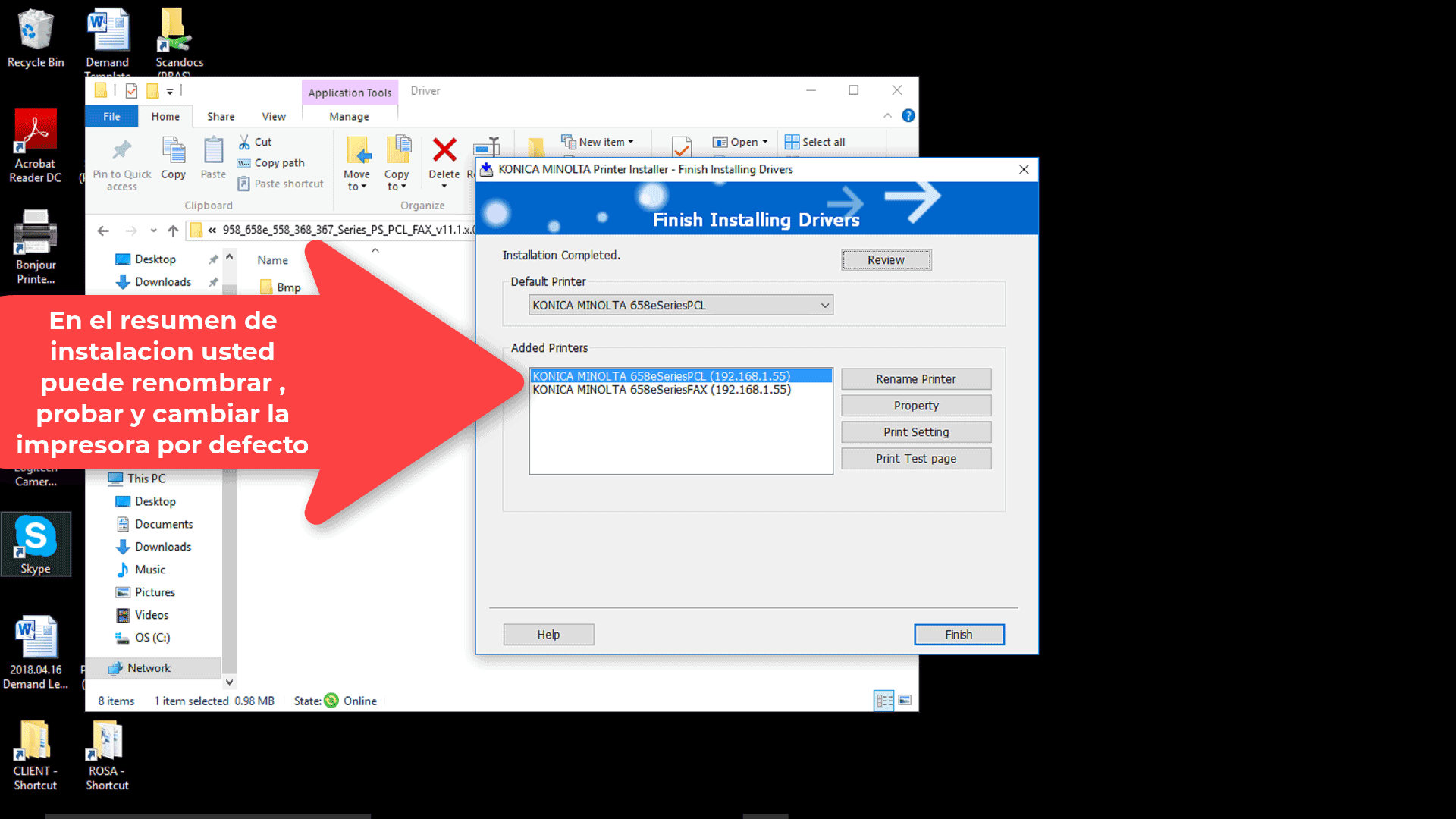
Task: Click the navigation pane scroll down arrow
Action: coord(230,682)
